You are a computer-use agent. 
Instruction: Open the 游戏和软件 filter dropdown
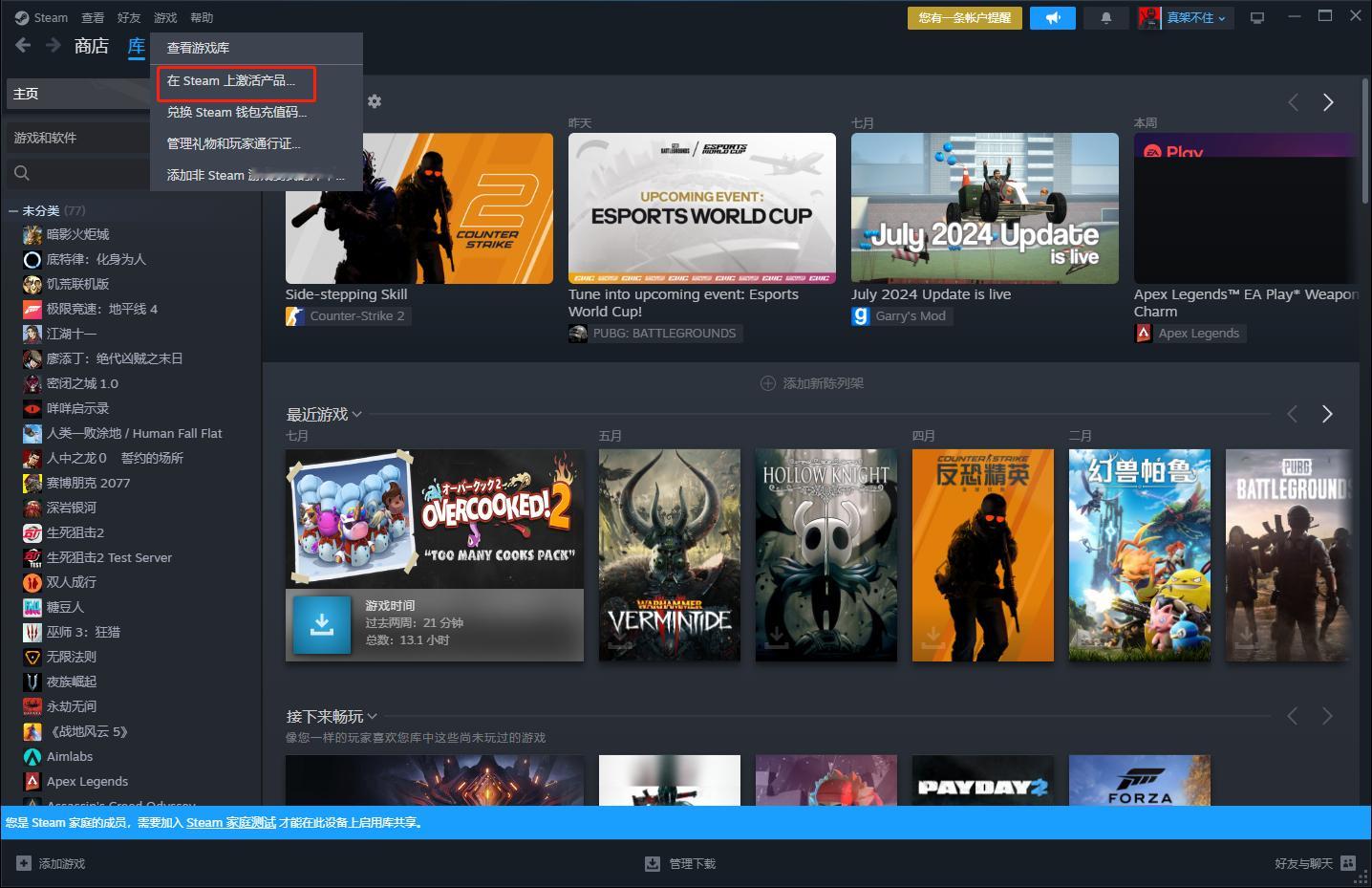78,138
